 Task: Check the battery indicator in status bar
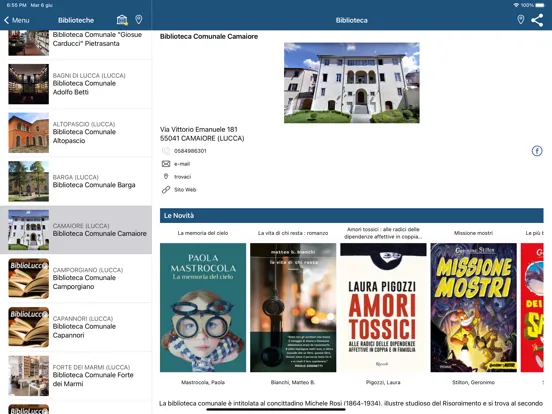(540, 5)
